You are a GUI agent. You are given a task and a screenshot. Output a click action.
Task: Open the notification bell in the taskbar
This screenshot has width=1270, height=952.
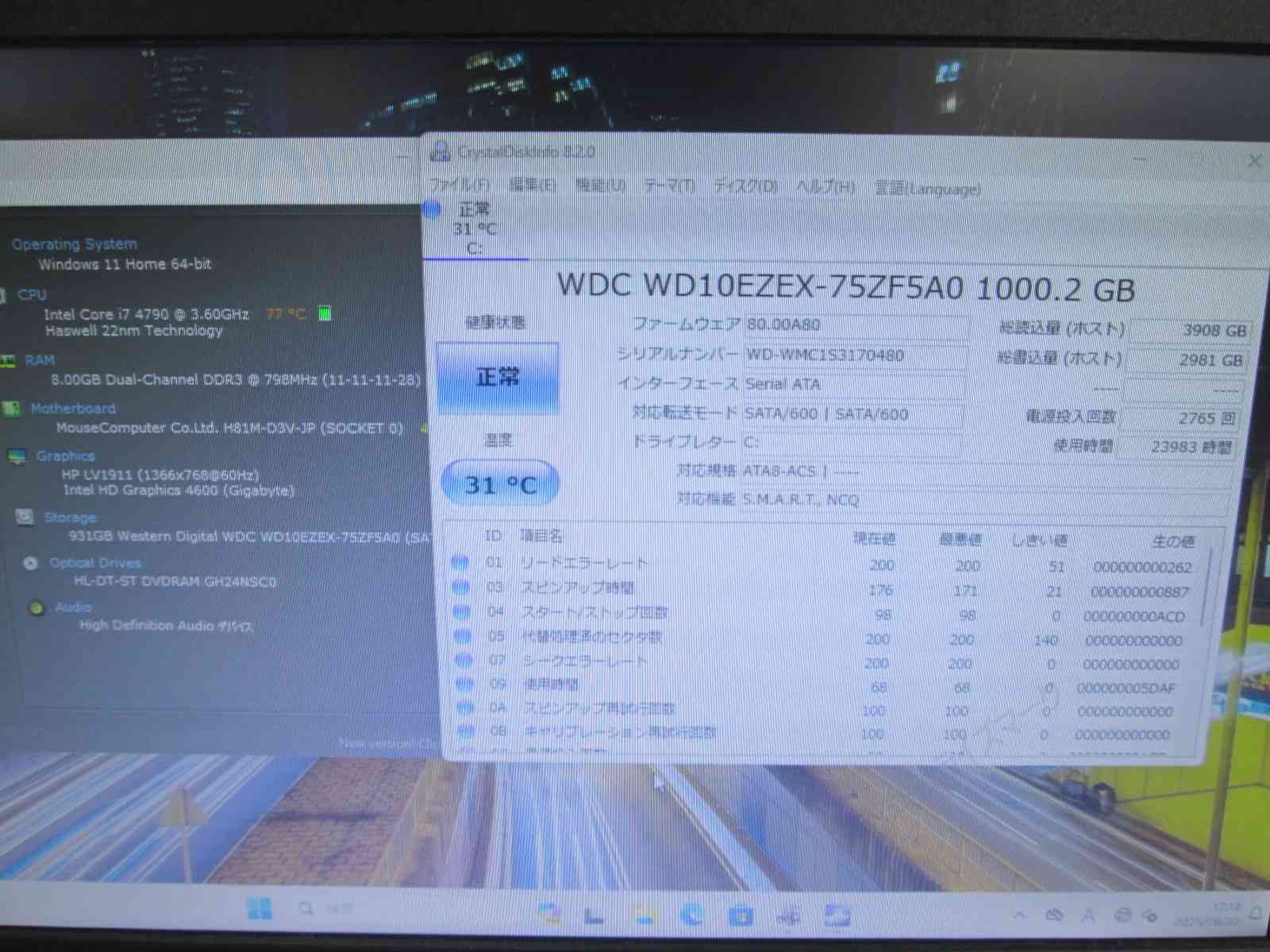pos(1256,914)
